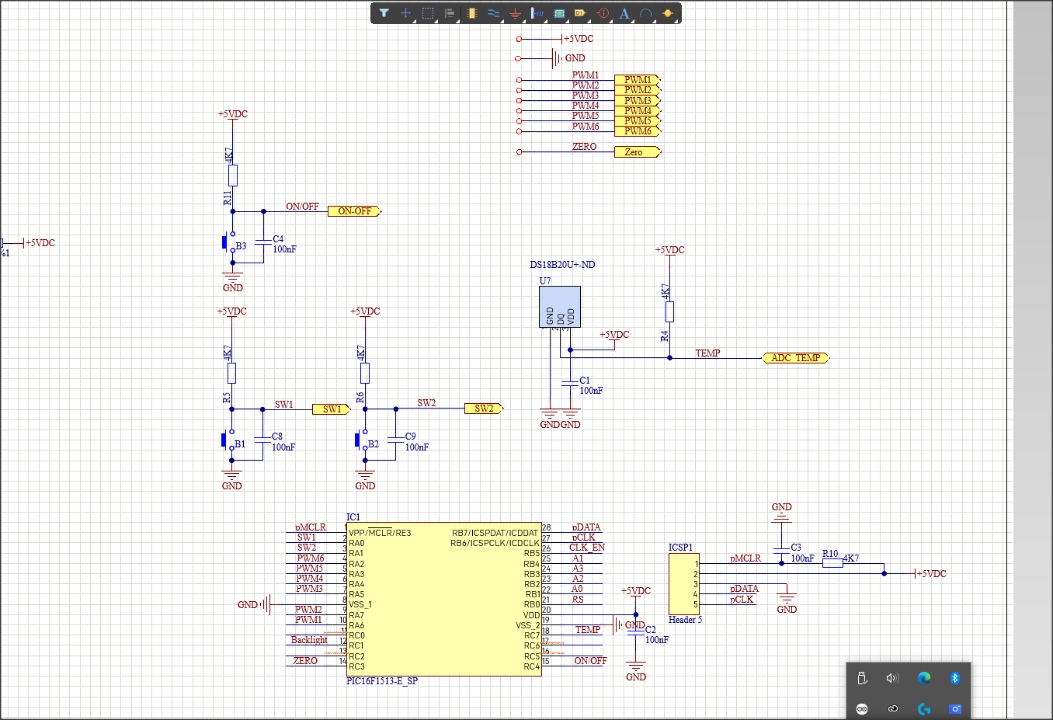Open the align objects tool
The width and height of the screenshot is (1053, 720).
[x=449, y=13]
